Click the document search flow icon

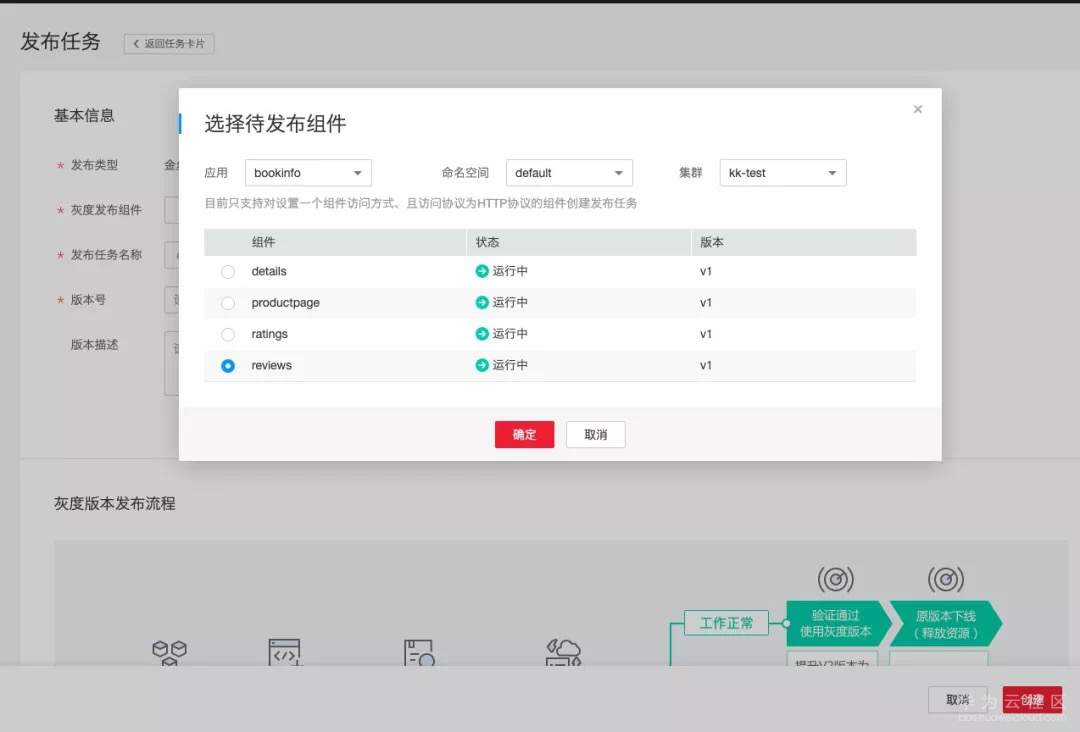[419, 652]
